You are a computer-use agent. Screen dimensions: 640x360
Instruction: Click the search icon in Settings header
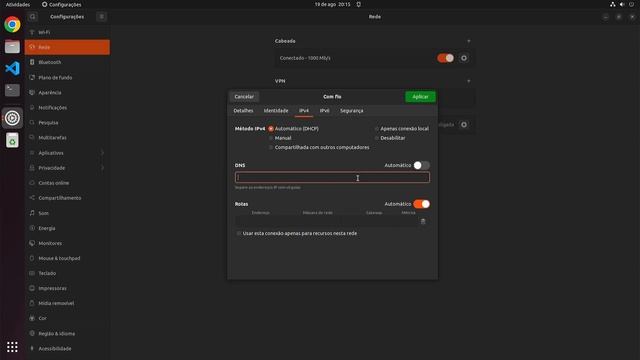[x=33, y=17]
